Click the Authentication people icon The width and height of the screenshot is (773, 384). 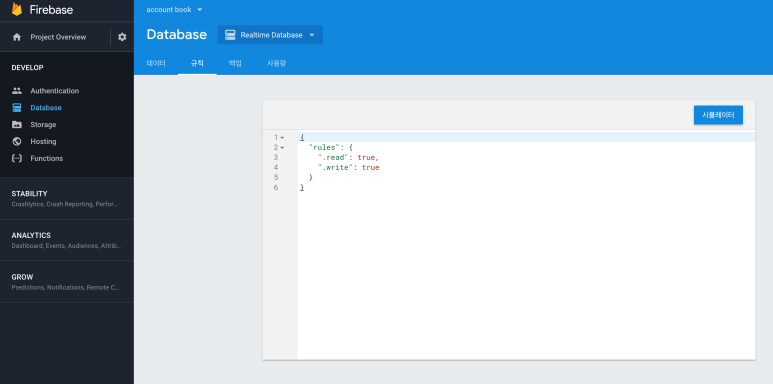pos(17,91)
